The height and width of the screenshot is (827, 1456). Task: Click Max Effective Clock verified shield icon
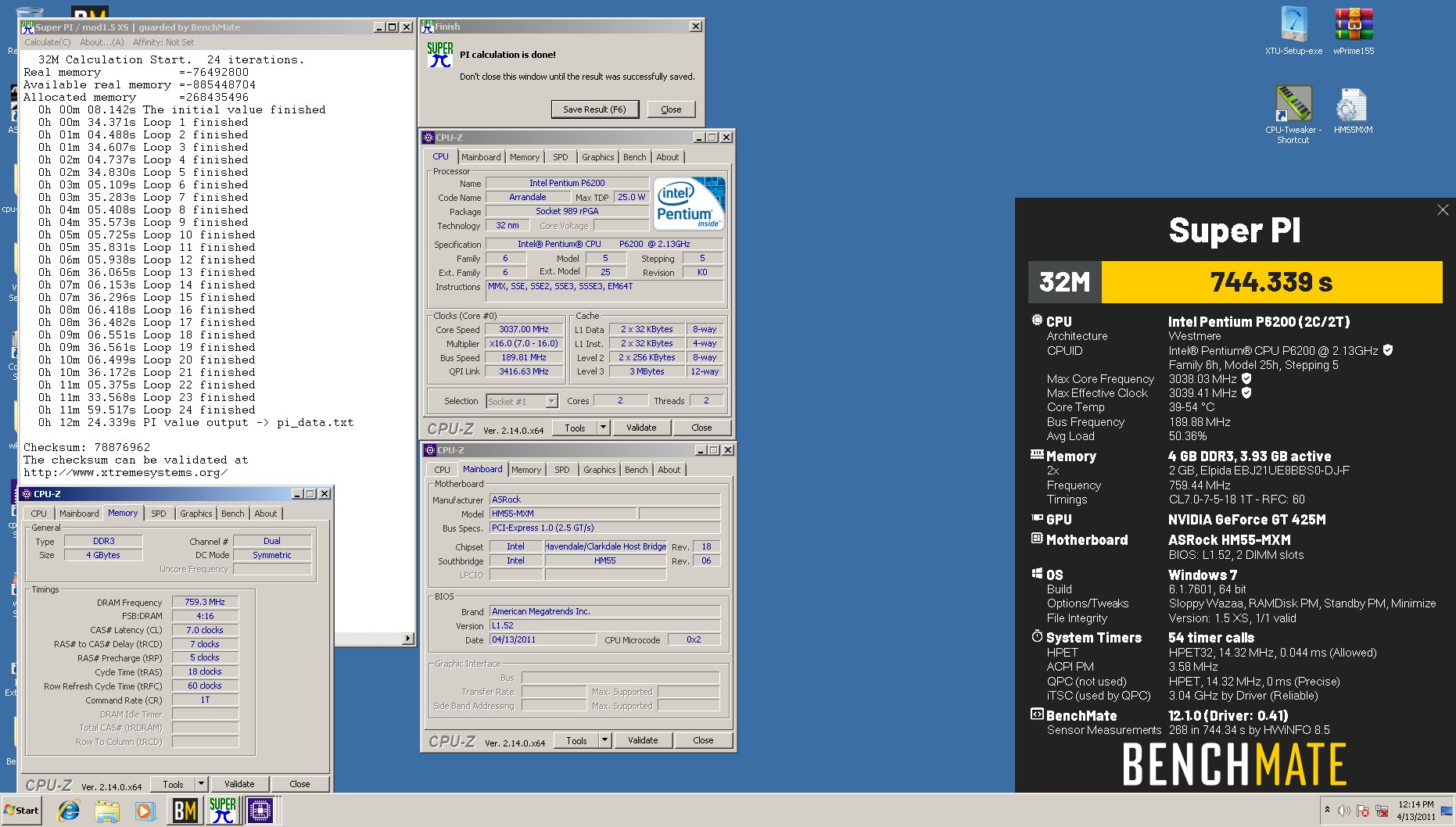[x=1246, y=392]
